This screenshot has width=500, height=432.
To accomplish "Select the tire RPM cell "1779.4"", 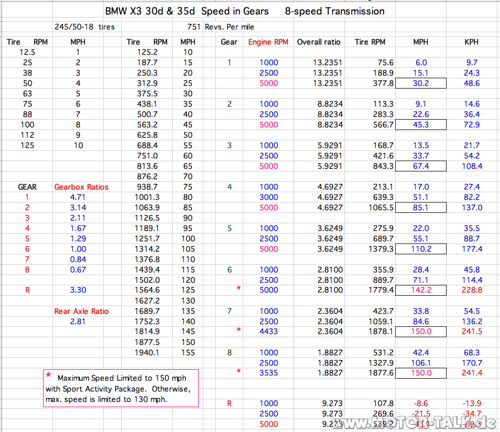I will point(381,290).
